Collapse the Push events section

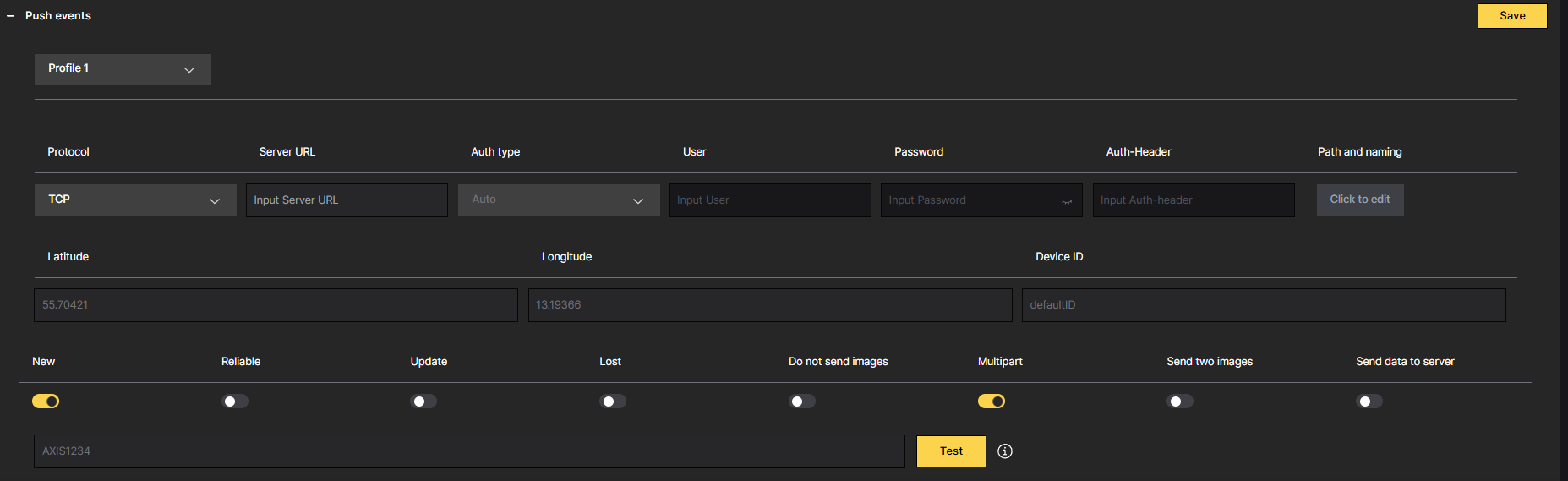pos(11,16)
